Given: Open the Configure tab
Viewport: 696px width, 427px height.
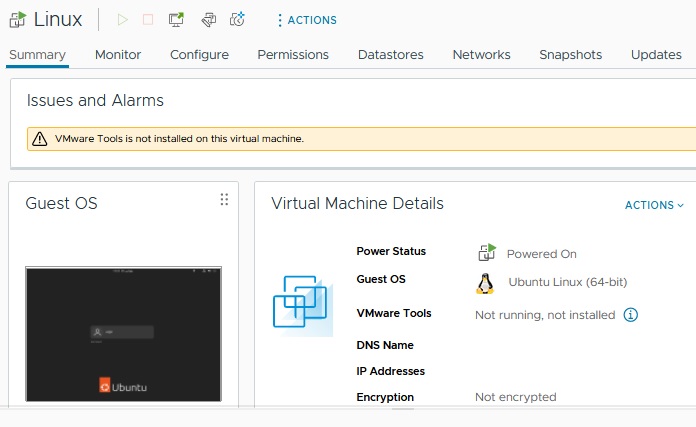Looking at the screenshot, I should coord(199,55).
